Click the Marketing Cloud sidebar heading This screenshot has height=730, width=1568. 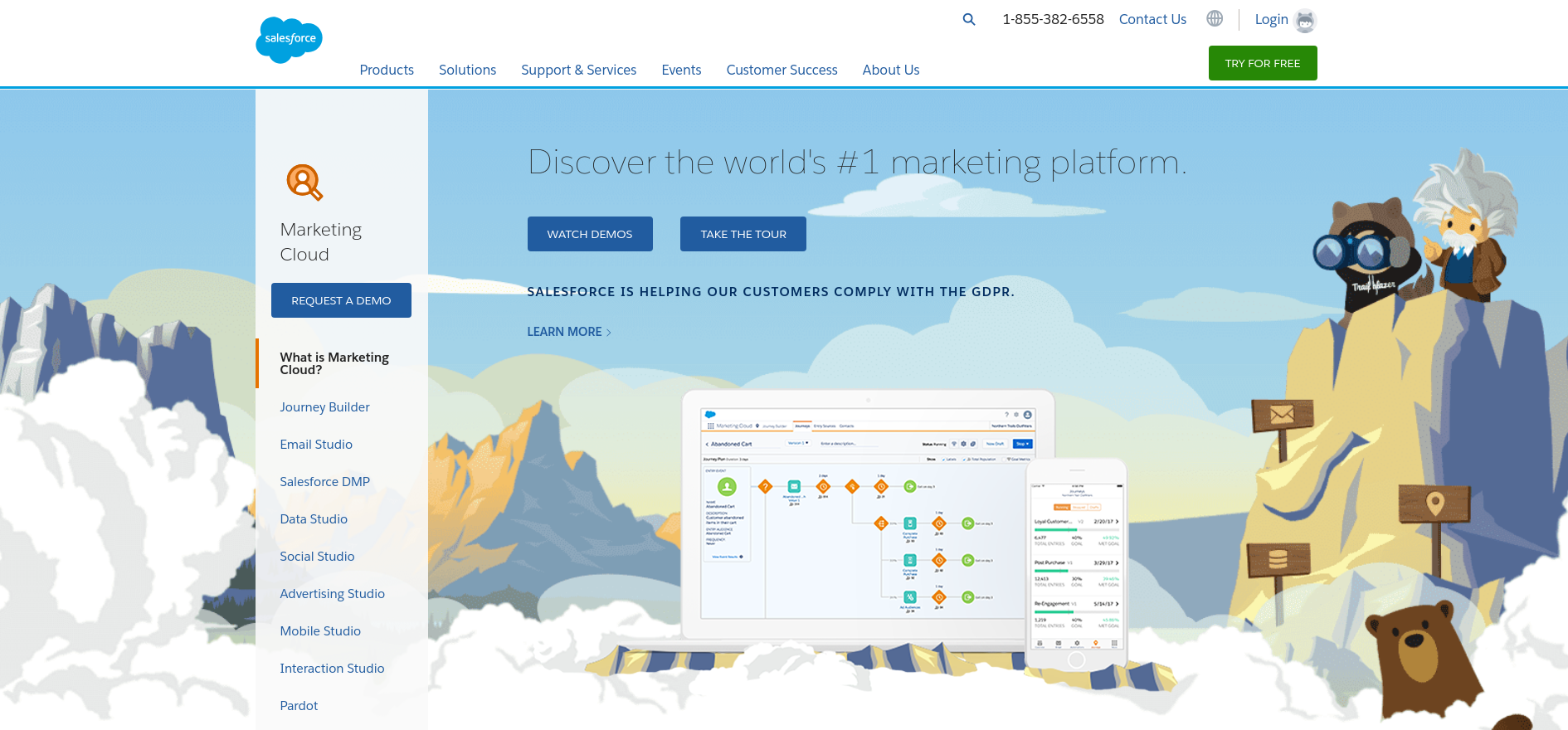point(320,241)
